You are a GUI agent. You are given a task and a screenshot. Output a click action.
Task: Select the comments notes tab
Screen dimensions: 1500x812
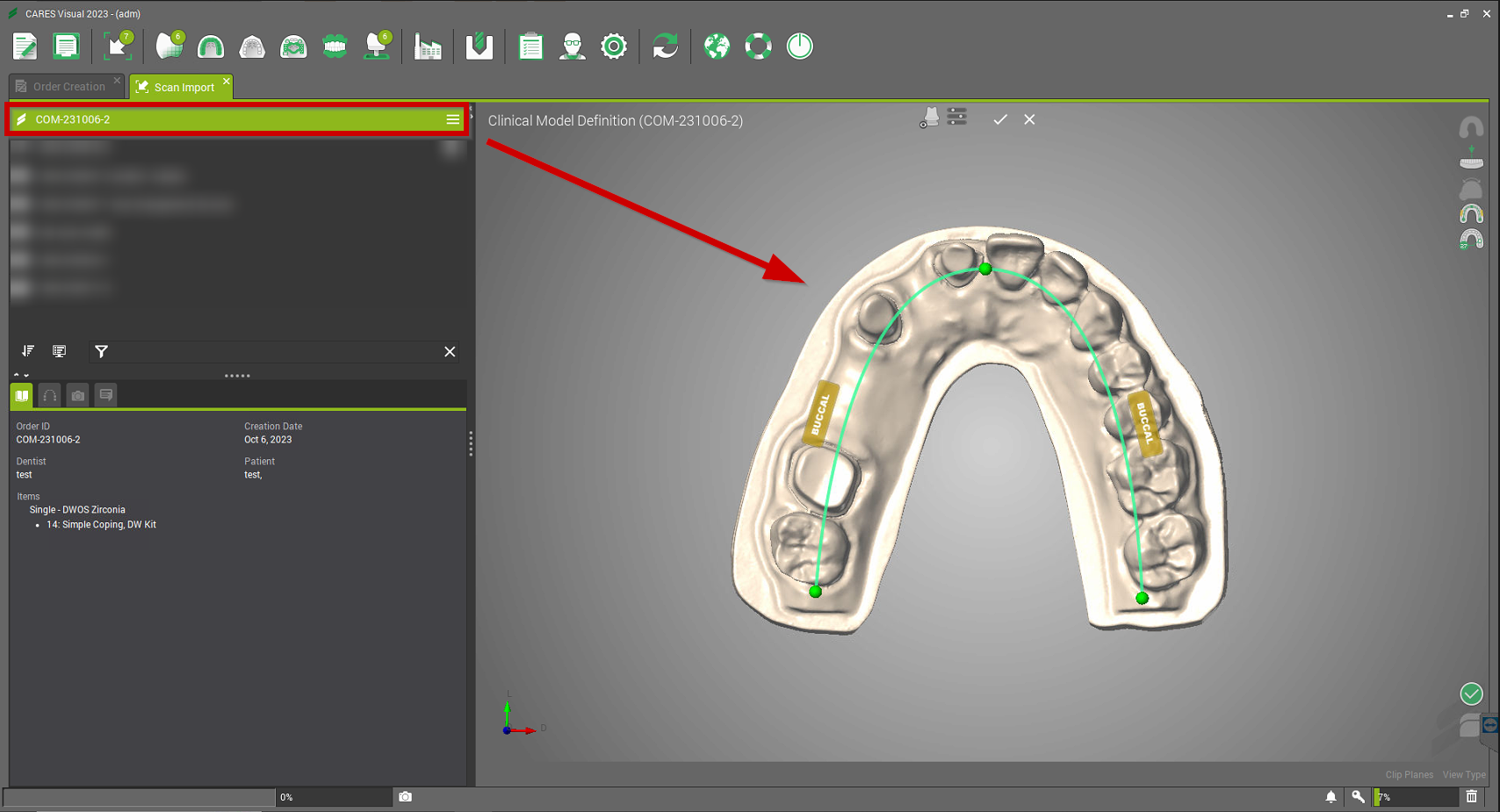point(106,396)
